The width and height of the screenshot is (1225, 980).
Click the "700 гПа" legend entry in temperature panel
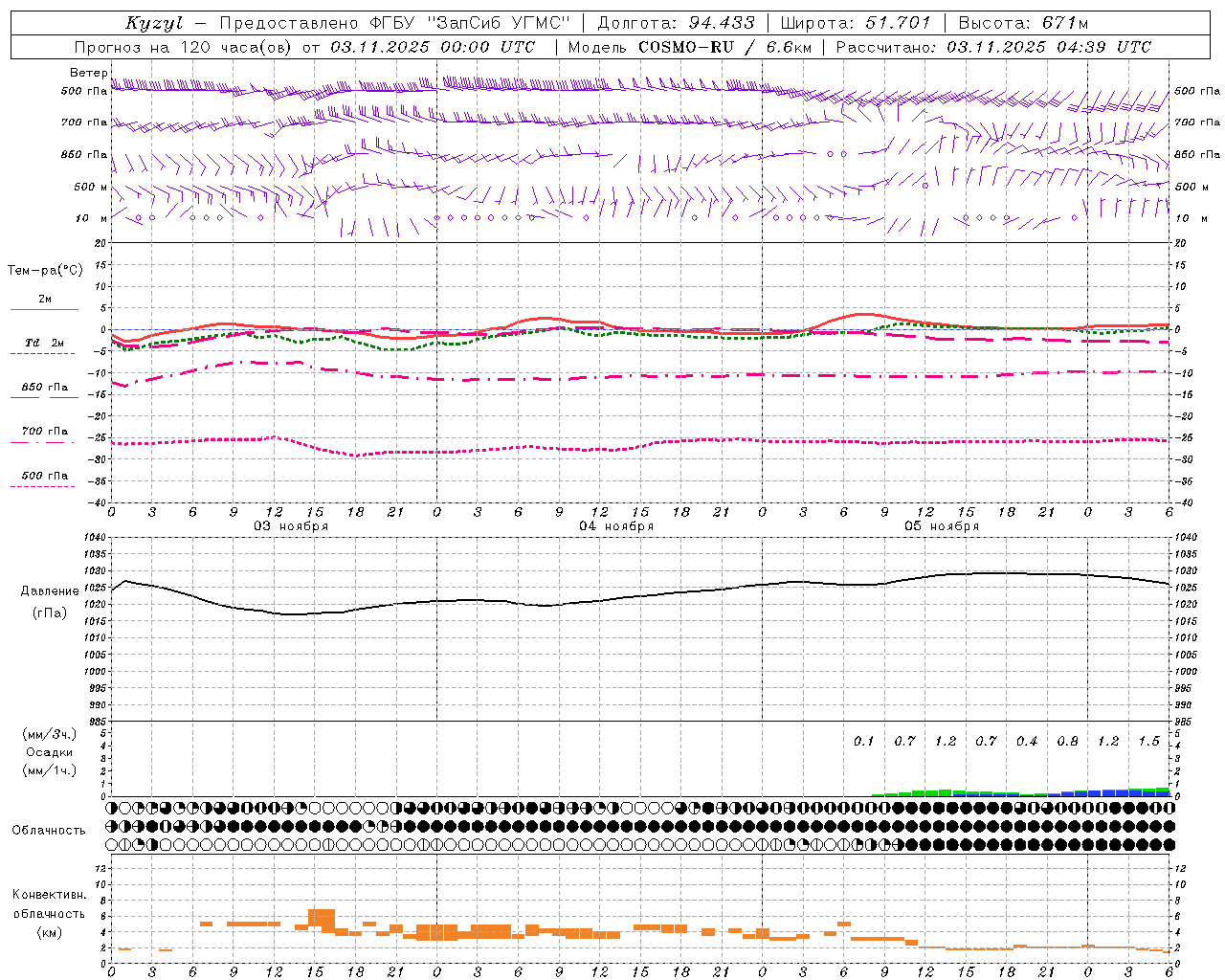coord(45,432)
